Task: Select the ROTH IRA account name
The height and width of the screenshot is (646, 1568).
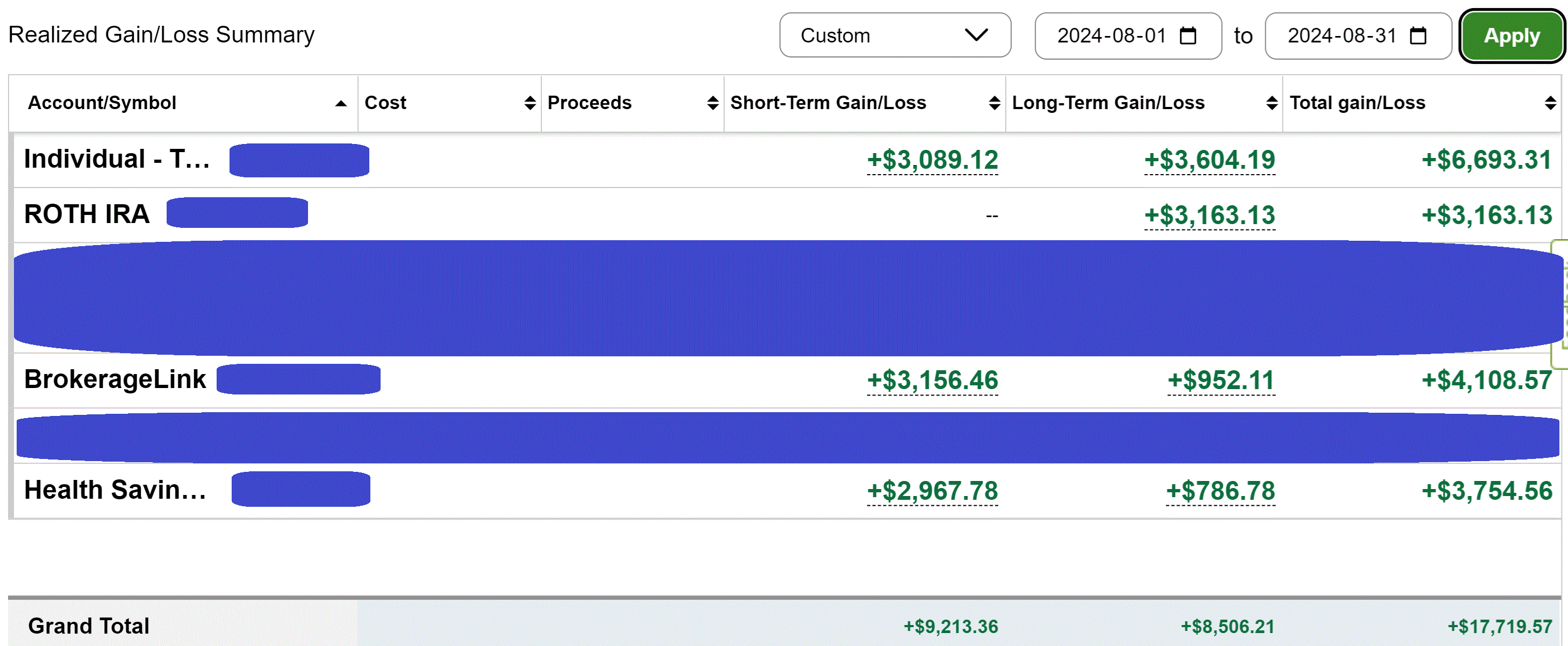Action: 87,214
